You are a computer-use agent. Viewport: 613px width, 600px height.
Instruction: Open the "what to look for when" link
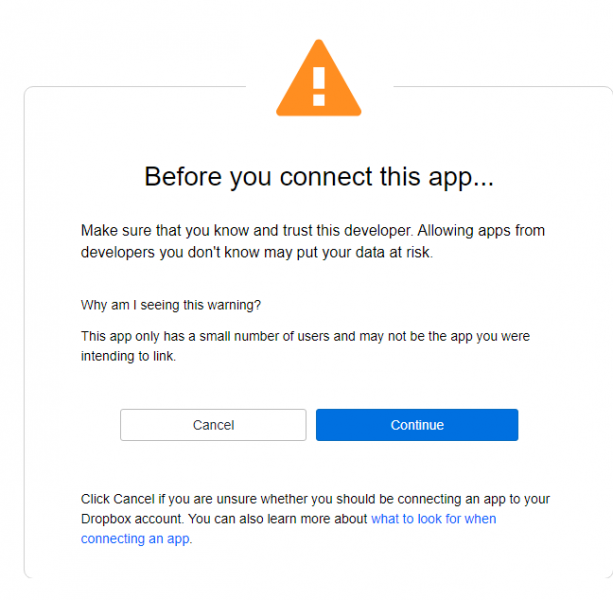click(x=434, y=519)
